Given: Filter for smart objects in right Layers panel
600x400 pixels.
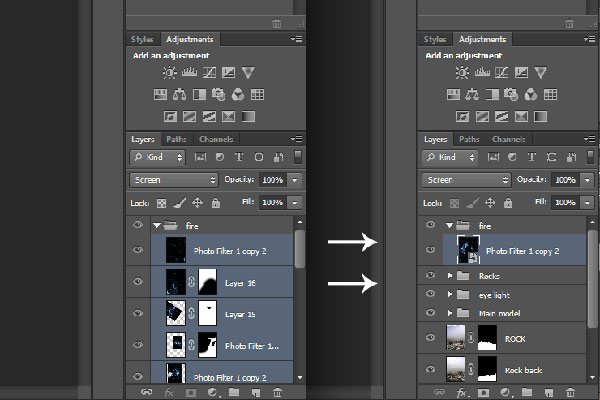Looking at the screenshot, I should click(x=571, y=157).
